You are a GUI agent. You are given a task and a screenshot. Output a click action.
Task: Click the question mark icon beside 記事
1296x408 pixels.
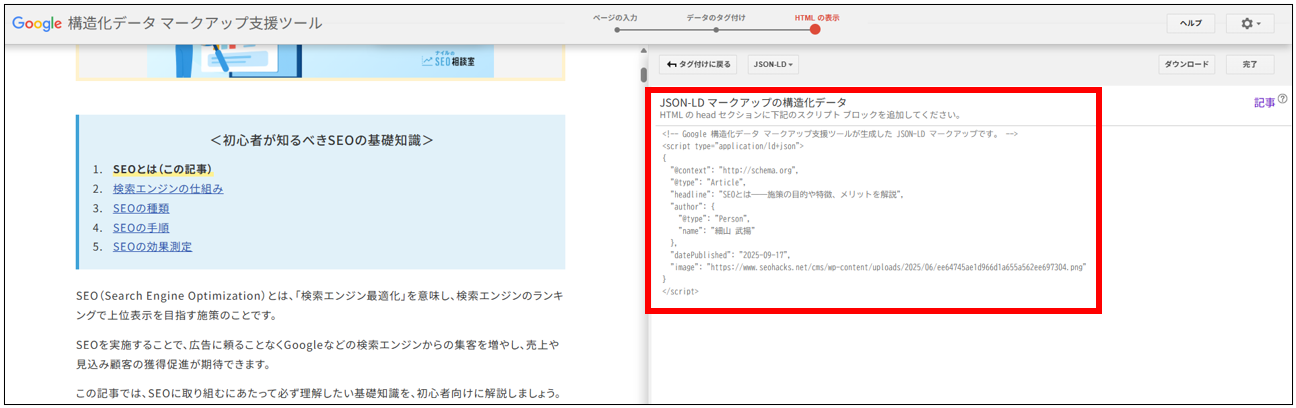1282,100
